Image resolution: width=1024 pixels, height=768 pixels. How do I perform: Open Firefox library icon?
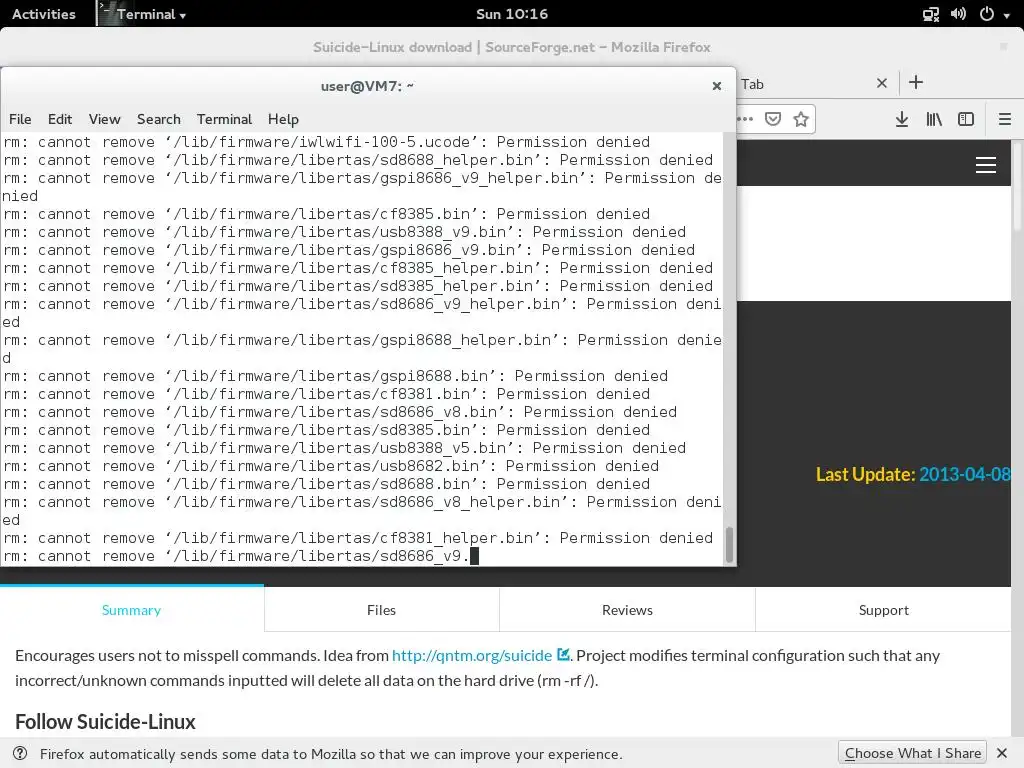934,119
